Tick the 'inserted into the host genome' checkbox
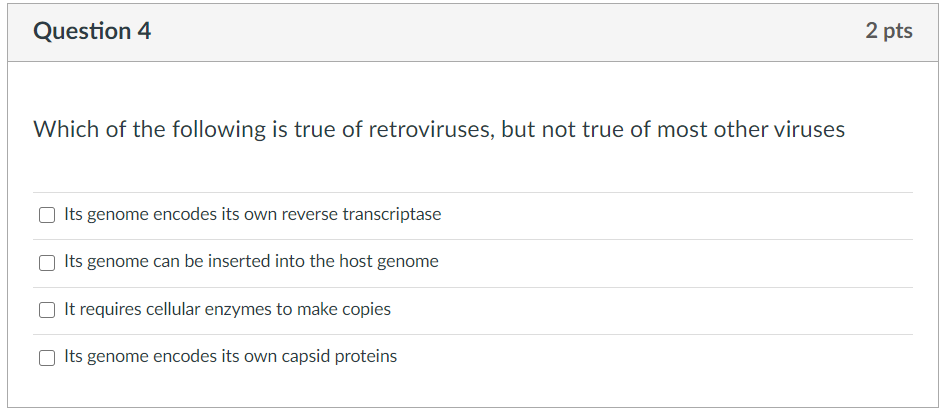This screenshot has height=411, width=943. [47, 262]
